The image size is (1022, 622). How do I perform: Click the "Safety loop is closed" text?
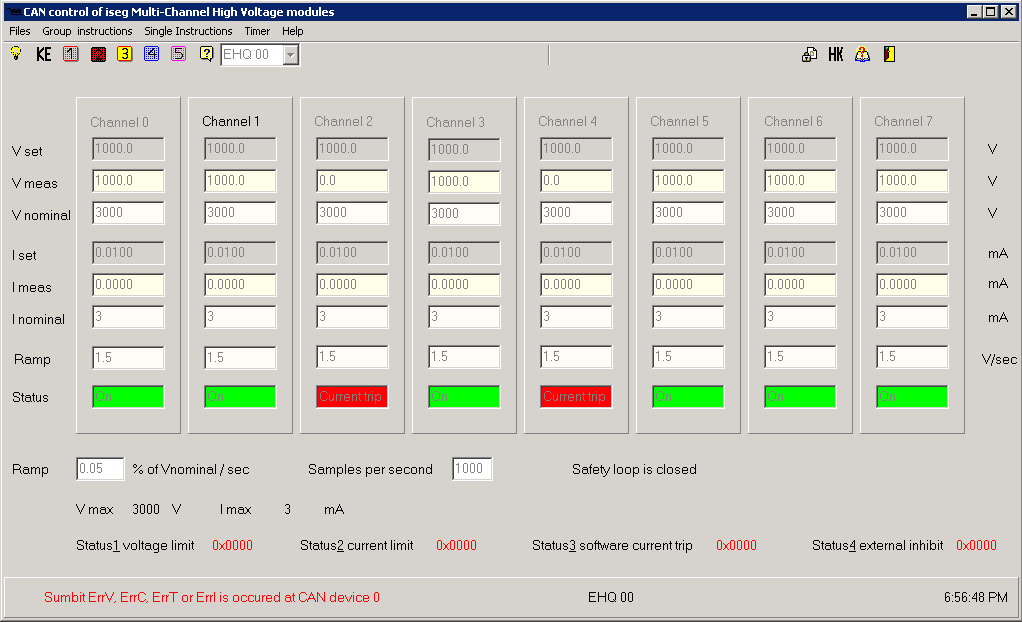pyautogui.click(x=634, y=469)
